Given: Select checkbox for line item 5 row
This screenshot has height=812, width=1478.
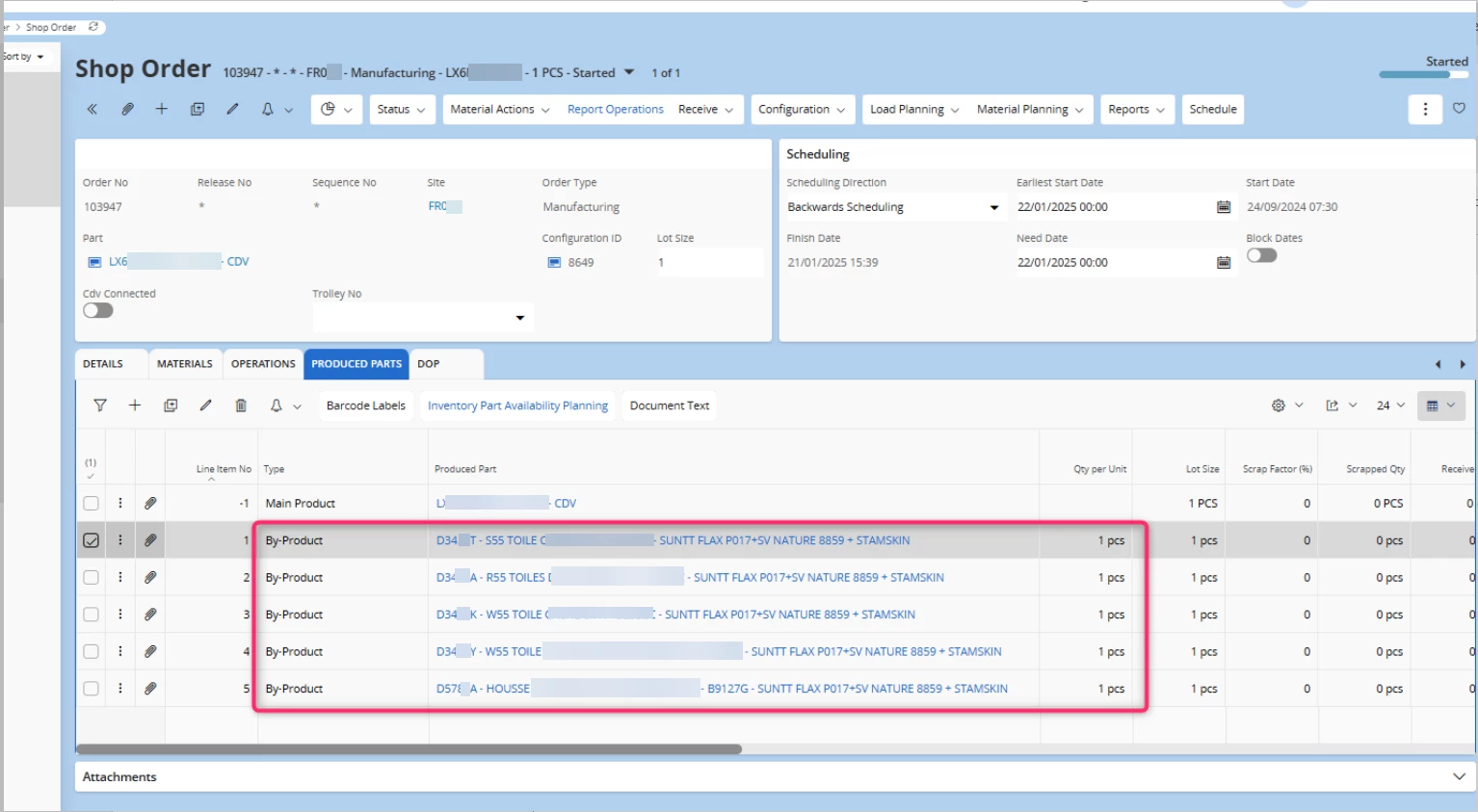Looking at the screenshot, I should pyautogui.click(x=91, y=689).
